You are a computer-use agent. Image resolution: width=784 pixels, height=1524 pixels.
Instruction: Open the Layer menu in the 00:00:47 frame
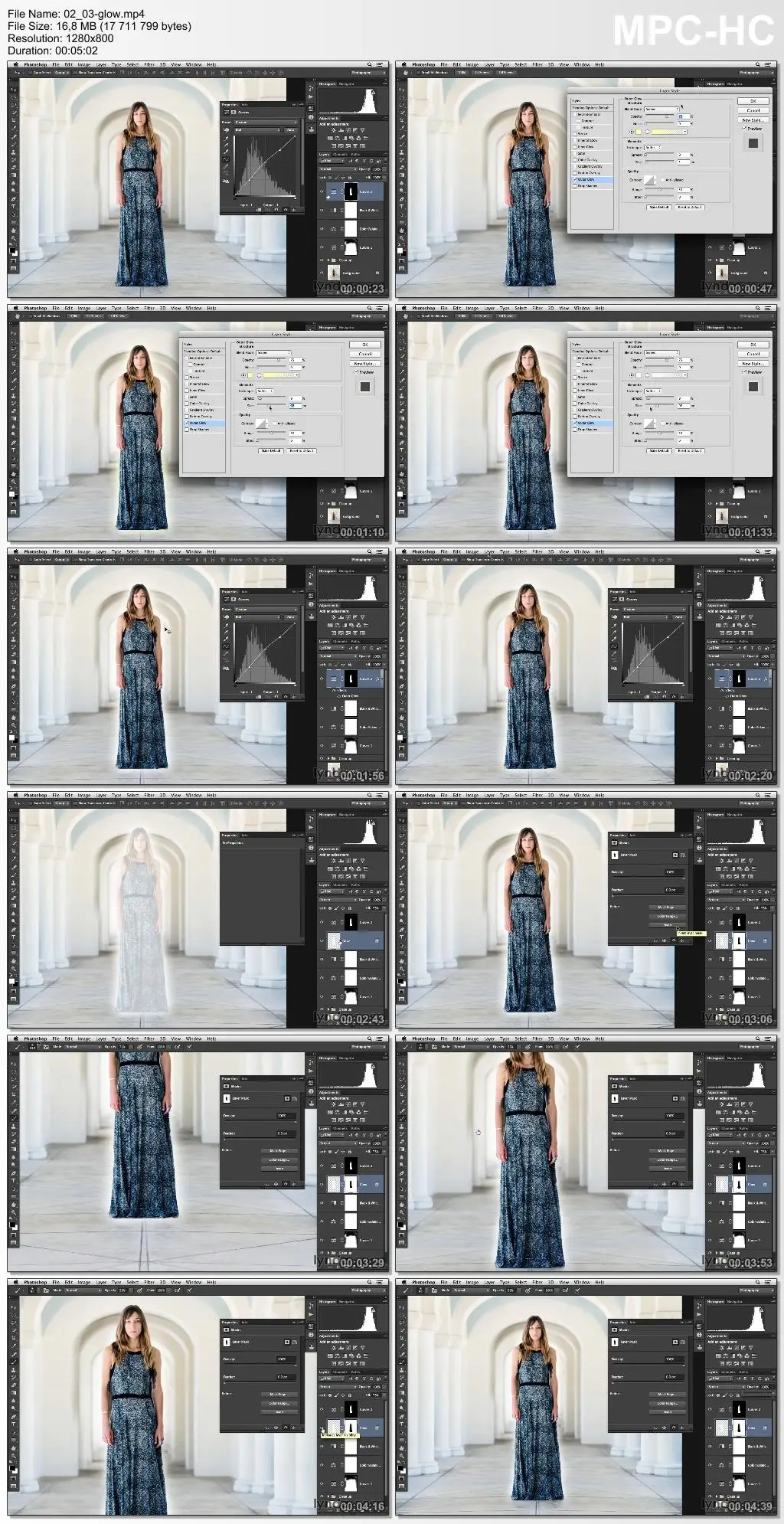click(x=489, y=64)
